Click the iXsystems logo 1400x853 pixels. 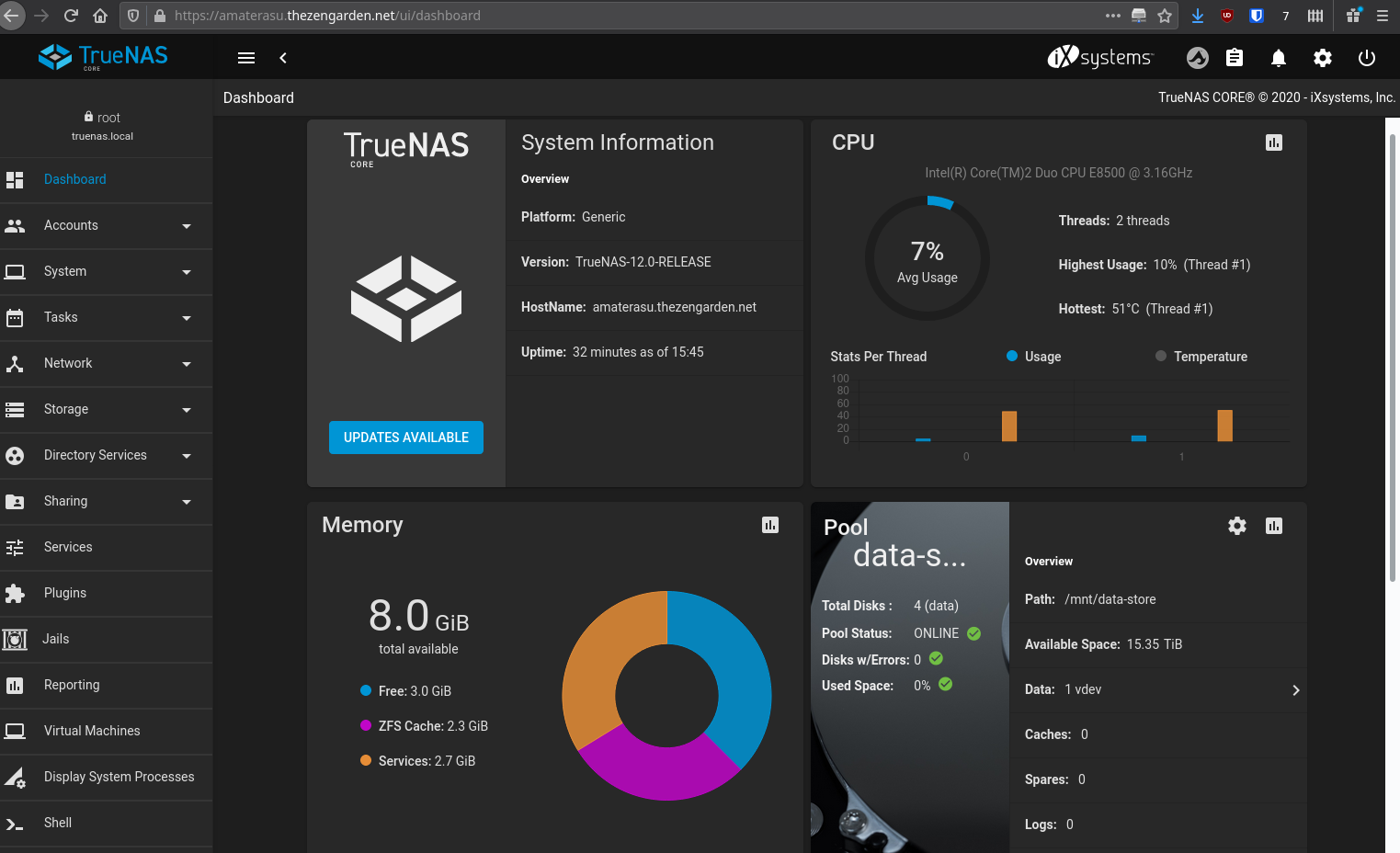(x=1099, y=57)
